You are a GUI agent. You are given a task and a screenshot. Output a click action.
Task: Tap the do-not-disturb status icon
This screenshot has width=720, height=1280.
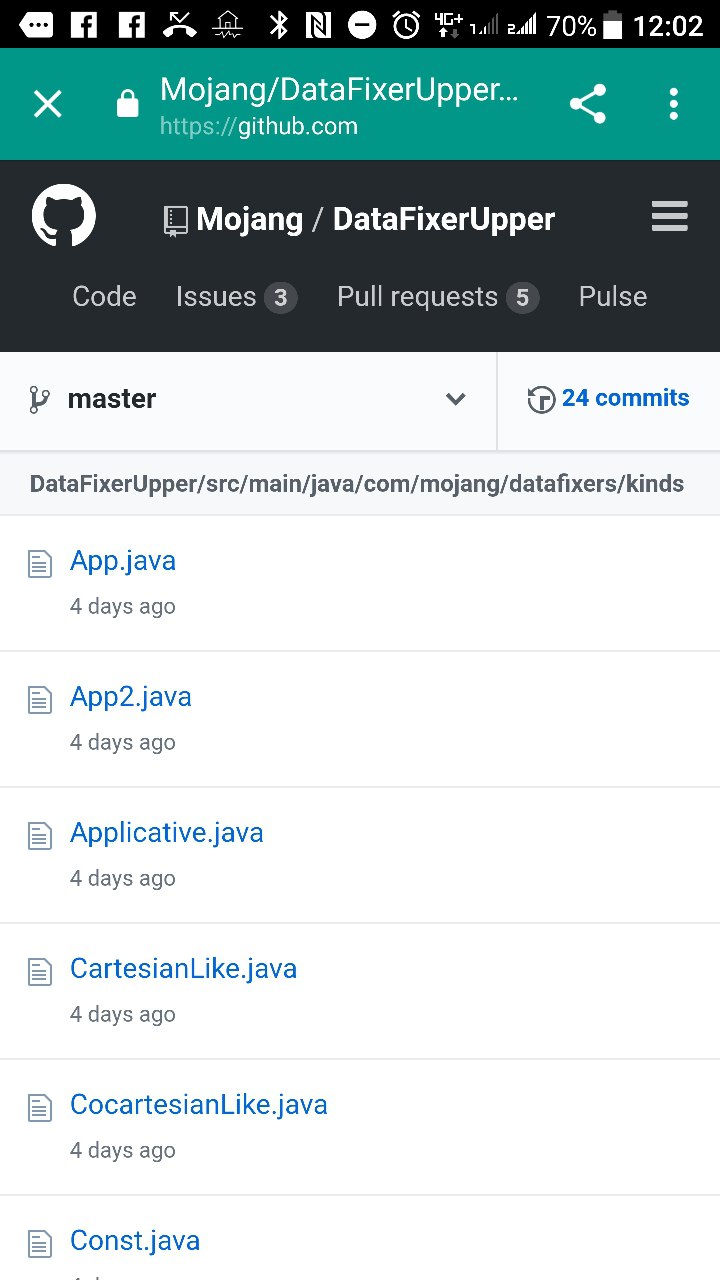pyautogui.click(x=362, y=25)
